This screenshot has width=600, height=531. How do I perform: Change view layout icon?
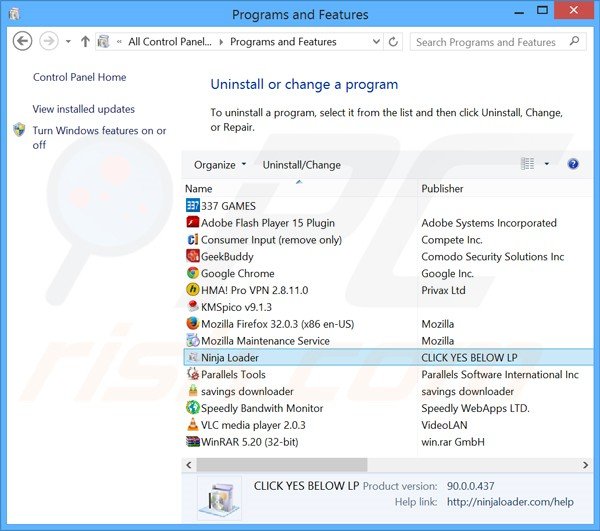pos(527,164)
